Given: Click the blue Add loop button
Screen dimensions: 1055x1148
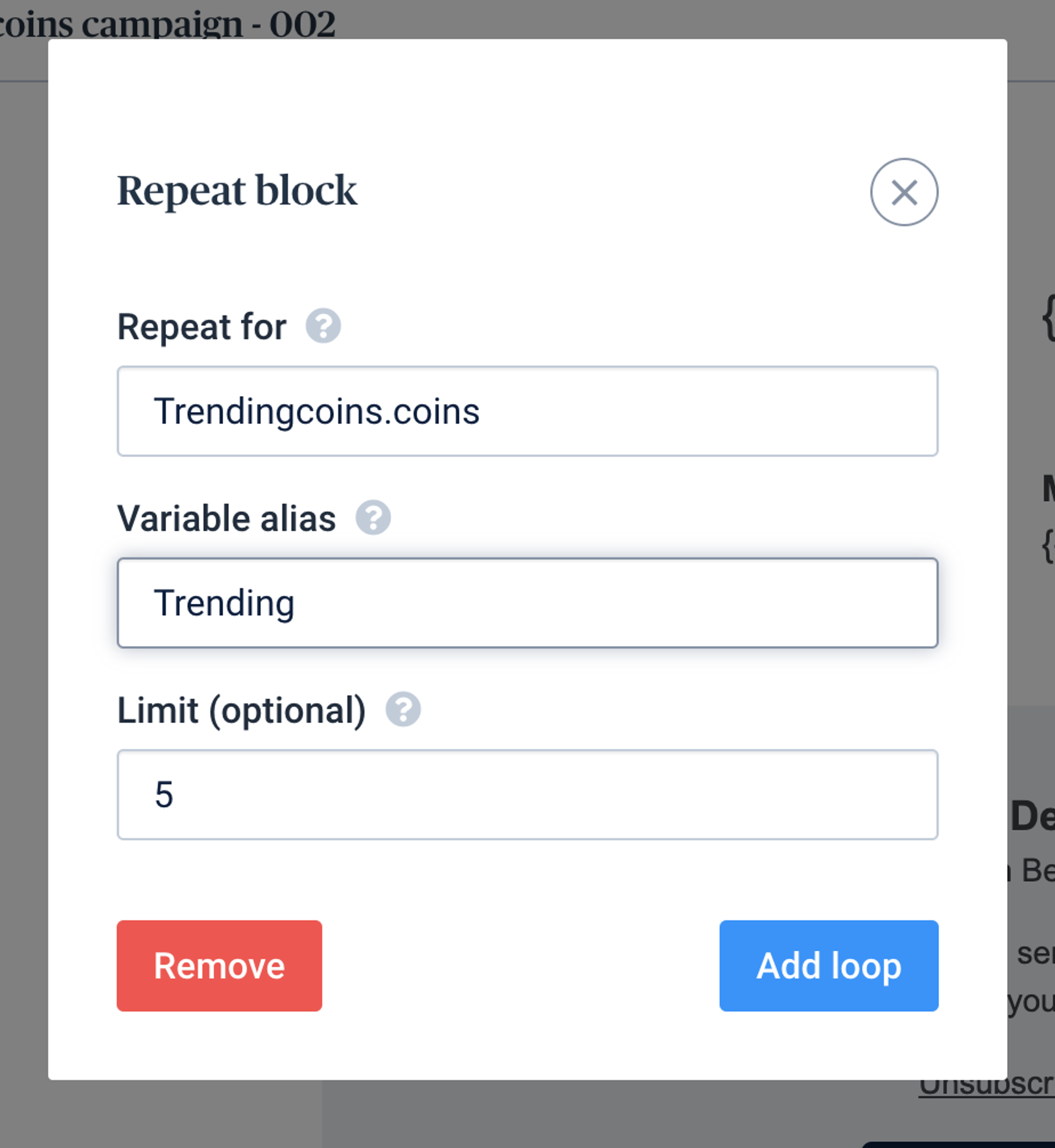Looking at the screenshot, I should (x=828, y=966).
